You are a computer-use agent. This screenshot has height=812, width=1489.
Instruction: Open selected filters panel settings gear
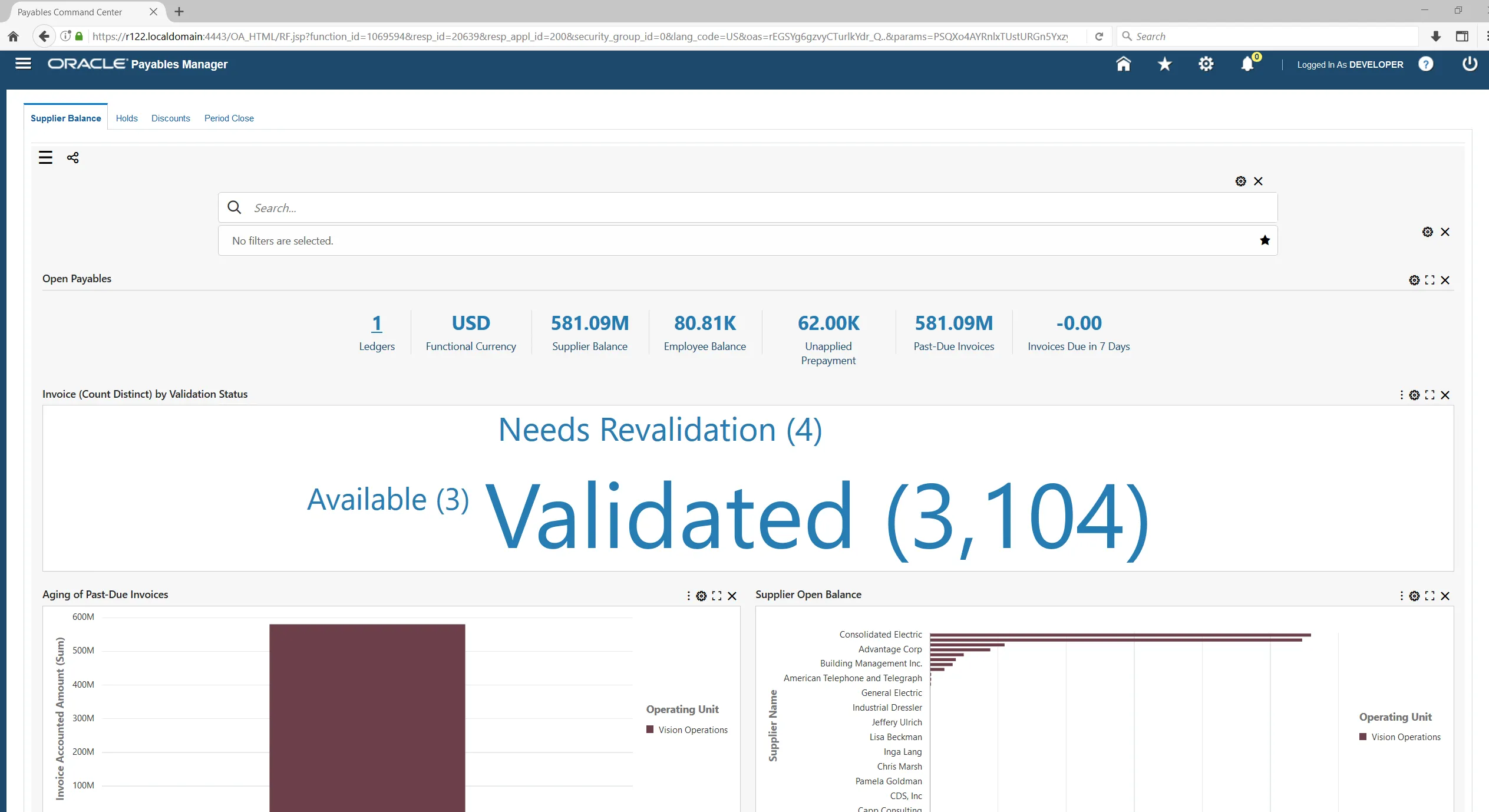pos(1427,232)
